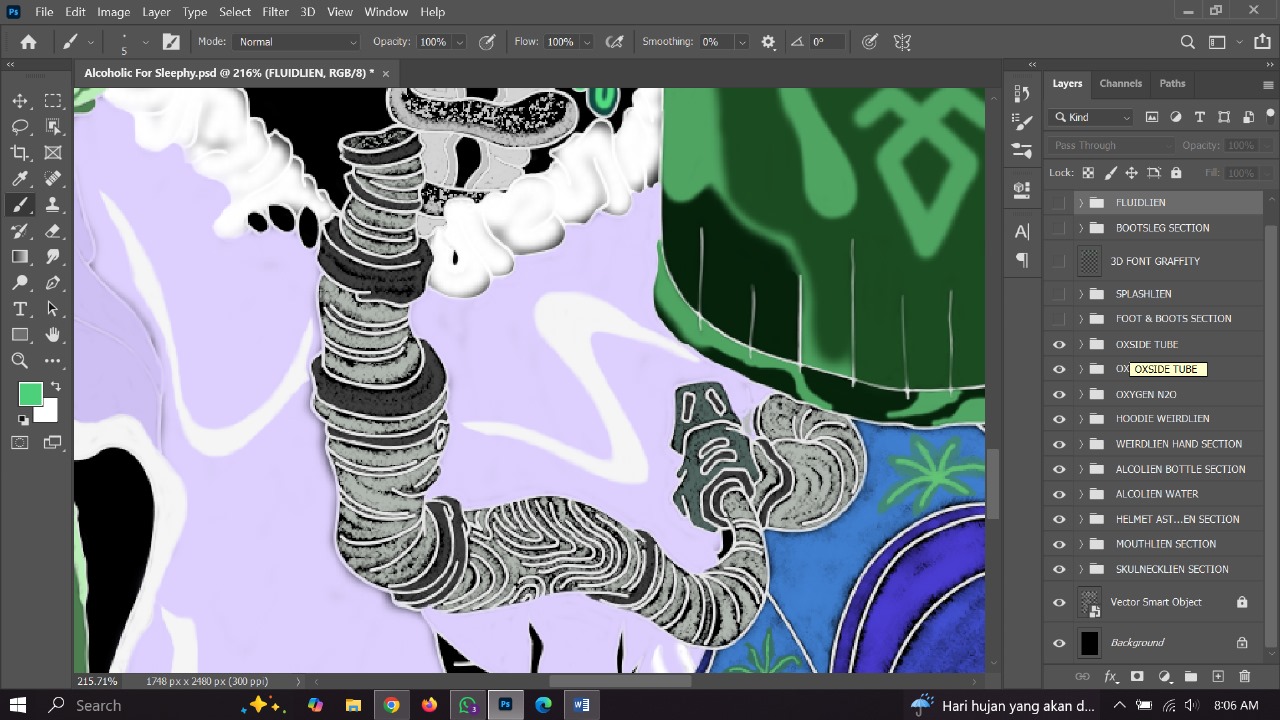Select the Zoom tool
Image resolution: width=1280 pixels, height=720 pixels.
[20, 361]
